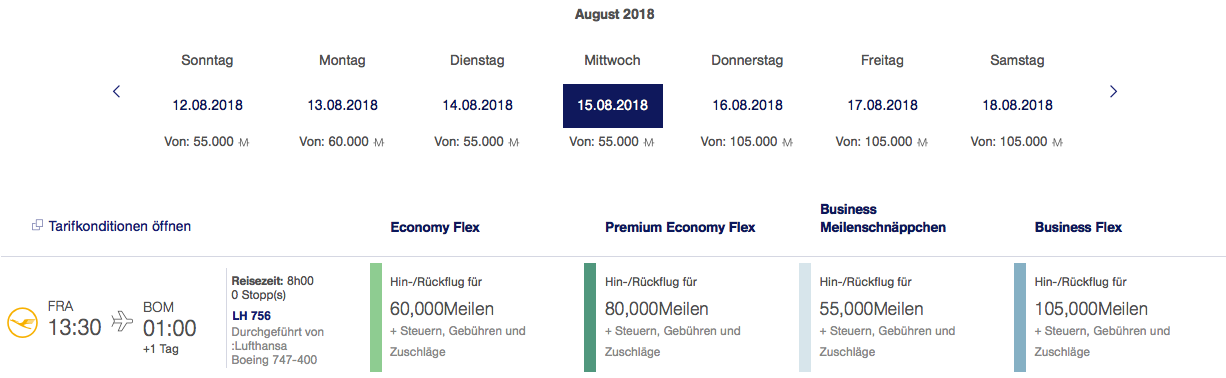Select Montag 13.08.2018 date
This screenshot has height=378, width=1226.
point(342,105)
